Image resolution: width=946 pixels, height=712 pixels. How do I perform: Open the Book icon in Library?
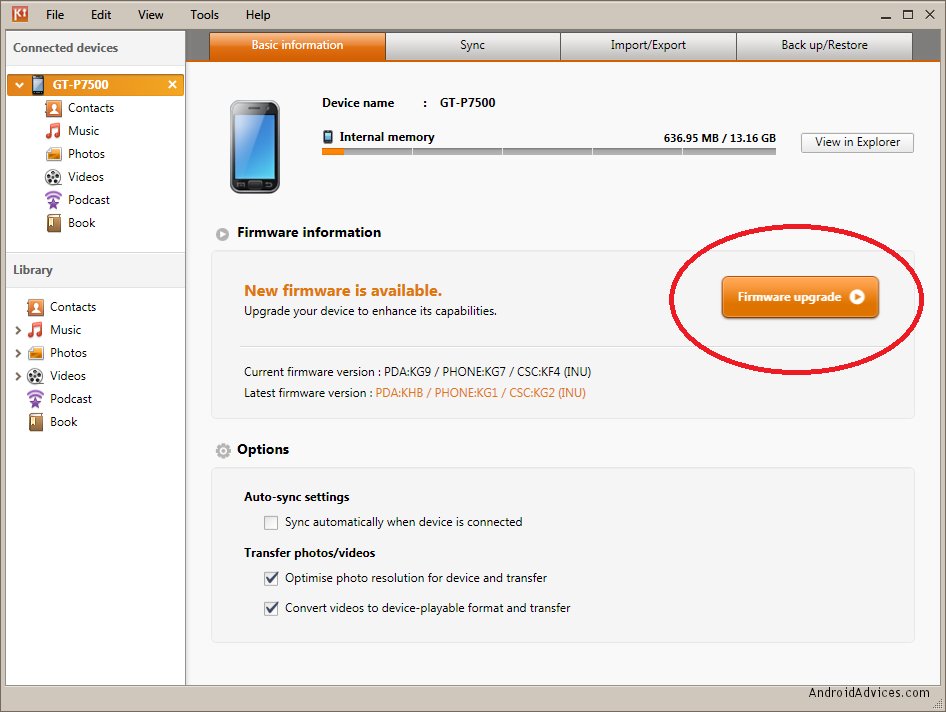(x=36, y=422)
